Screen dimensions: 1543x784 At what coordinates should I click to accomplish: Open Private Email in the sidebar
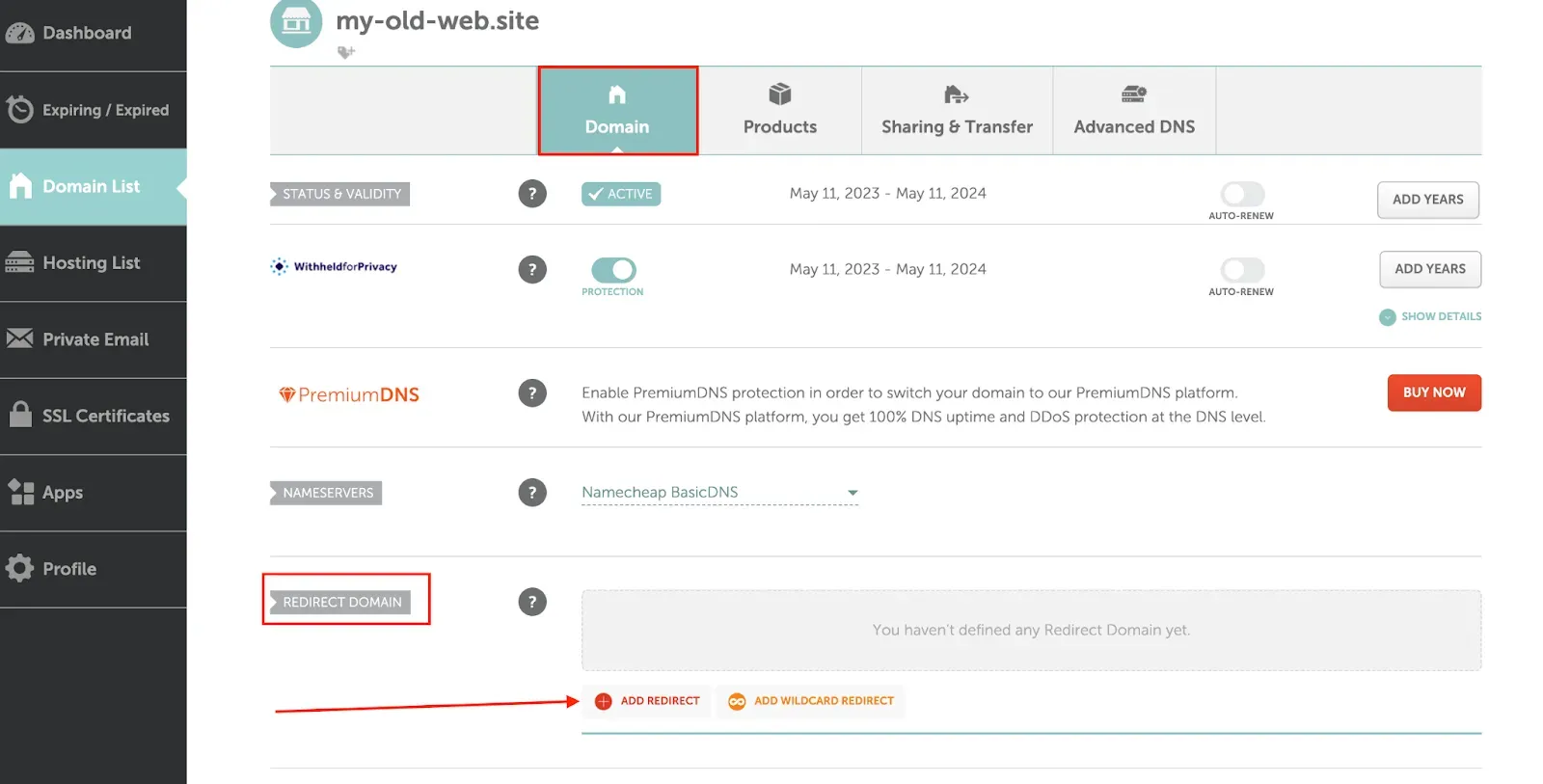coord(93,339)
